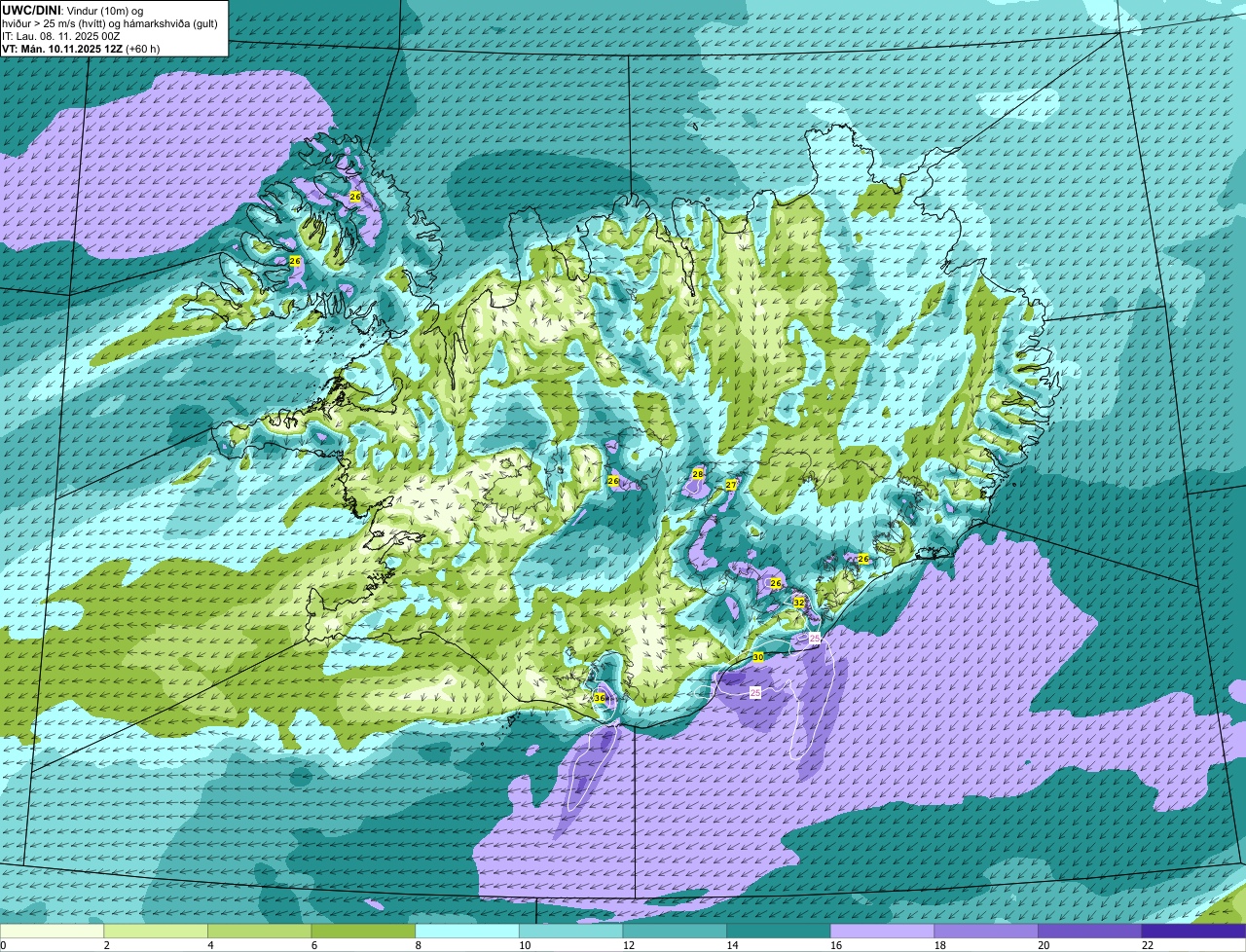This screenshot has width=1246, height=952.
Task: Click the color scale tick label 16
Action: click(836, 945)
